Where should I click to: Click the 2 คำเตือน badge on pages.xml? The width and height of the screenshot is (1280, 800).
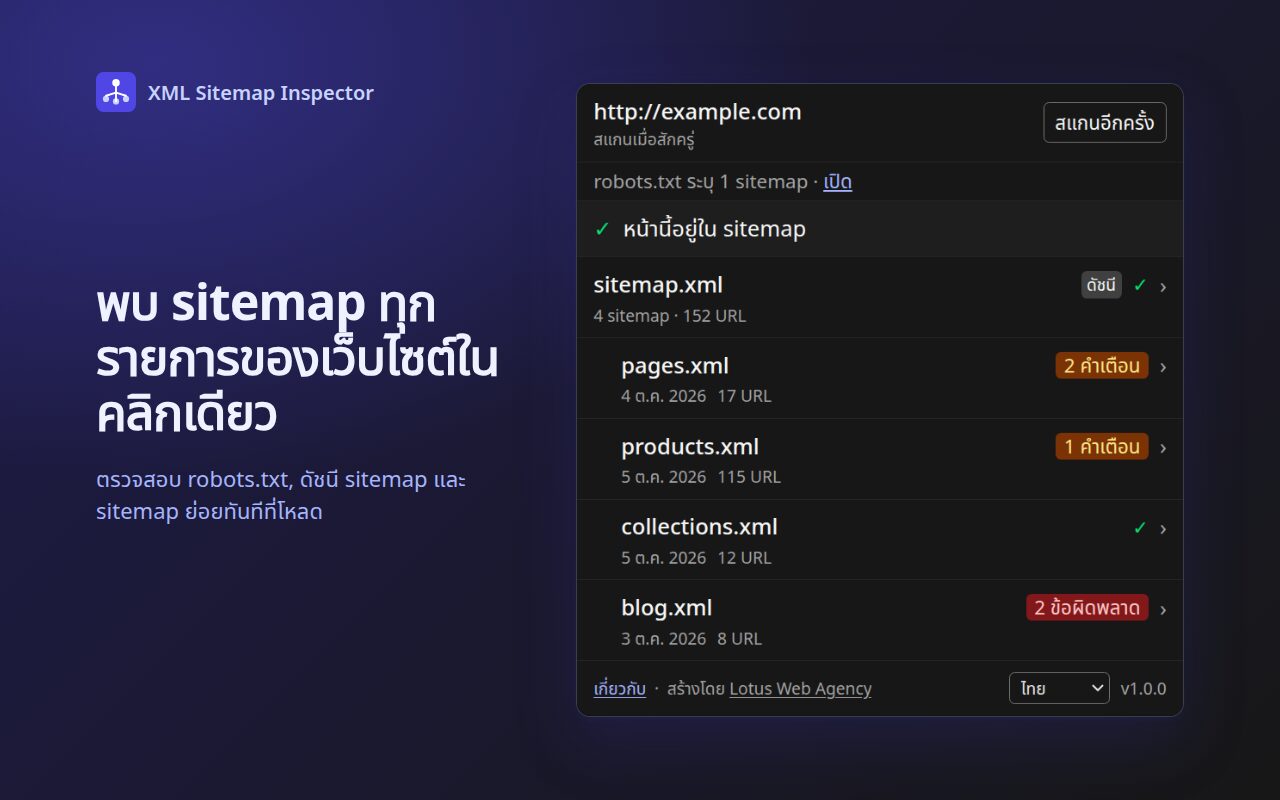click(x=1102, y=365)
